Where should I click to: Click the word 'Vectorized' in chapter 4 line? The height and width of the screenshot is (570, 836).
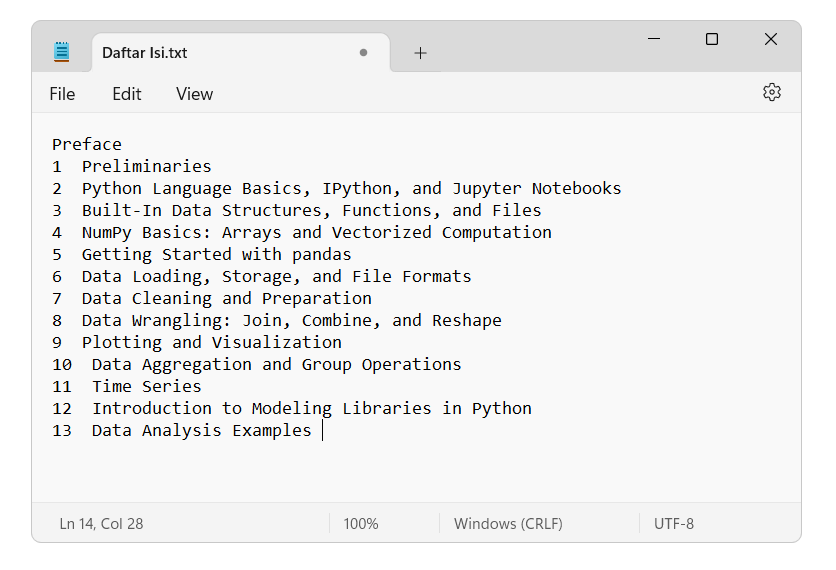[x=382, y=233]
